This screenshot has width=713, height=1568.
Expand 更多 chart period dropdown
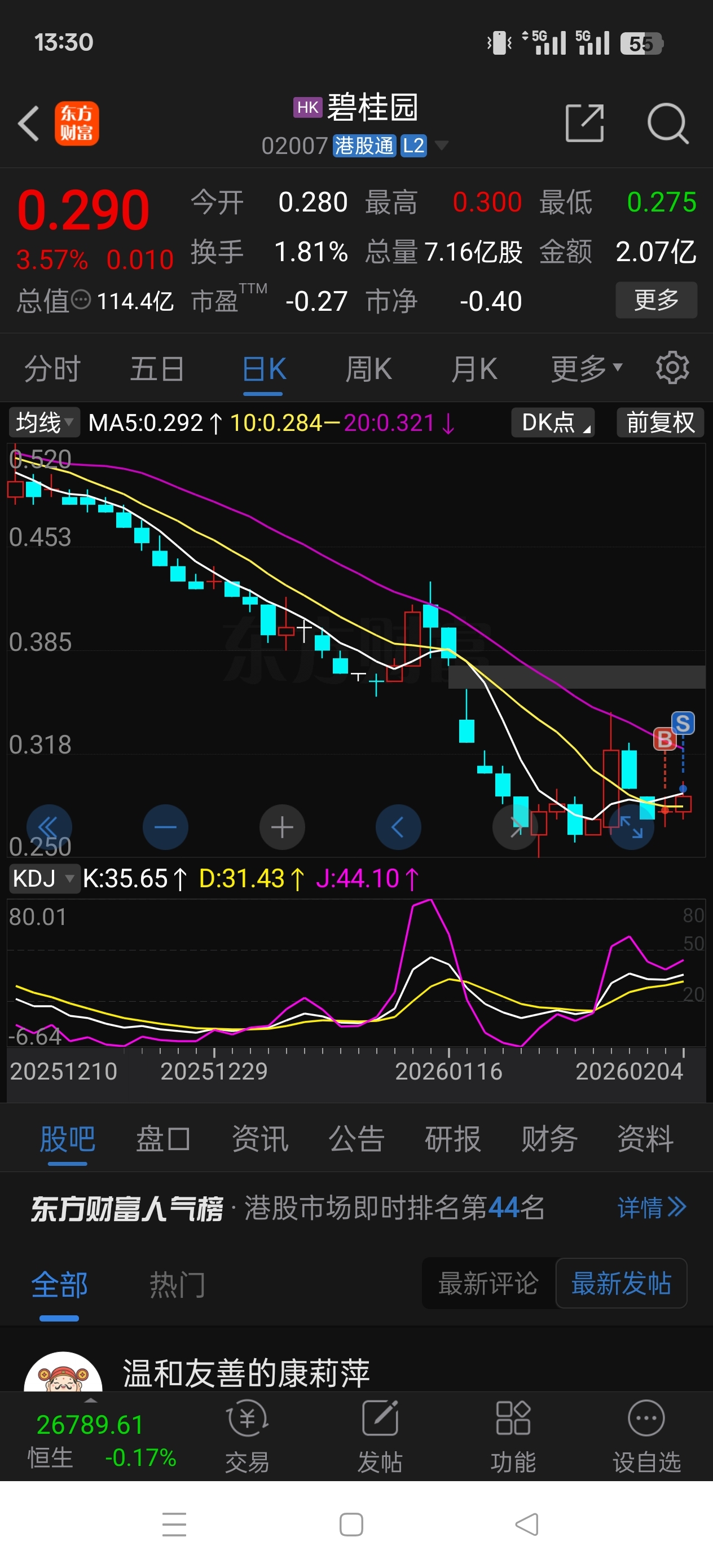(586, 368)
